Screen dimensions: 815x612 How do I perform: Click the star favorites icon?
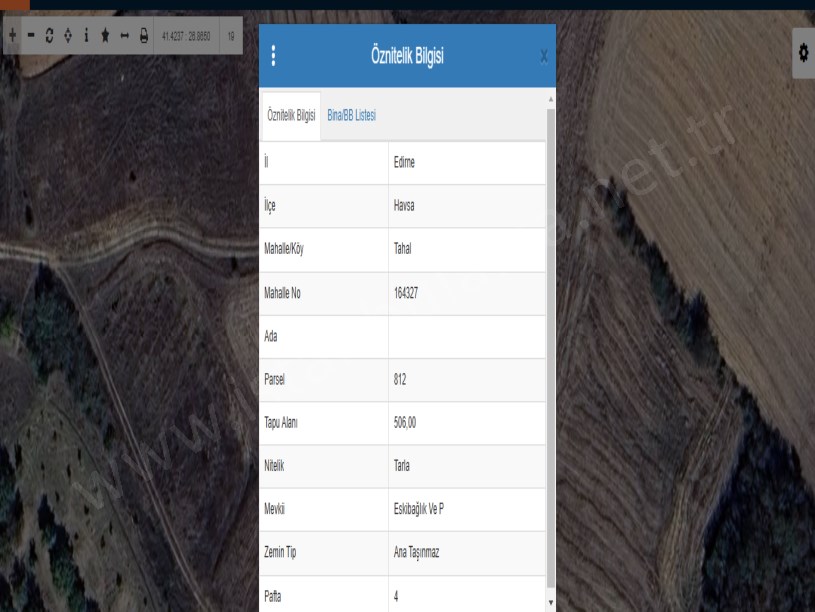pos(105,35)
